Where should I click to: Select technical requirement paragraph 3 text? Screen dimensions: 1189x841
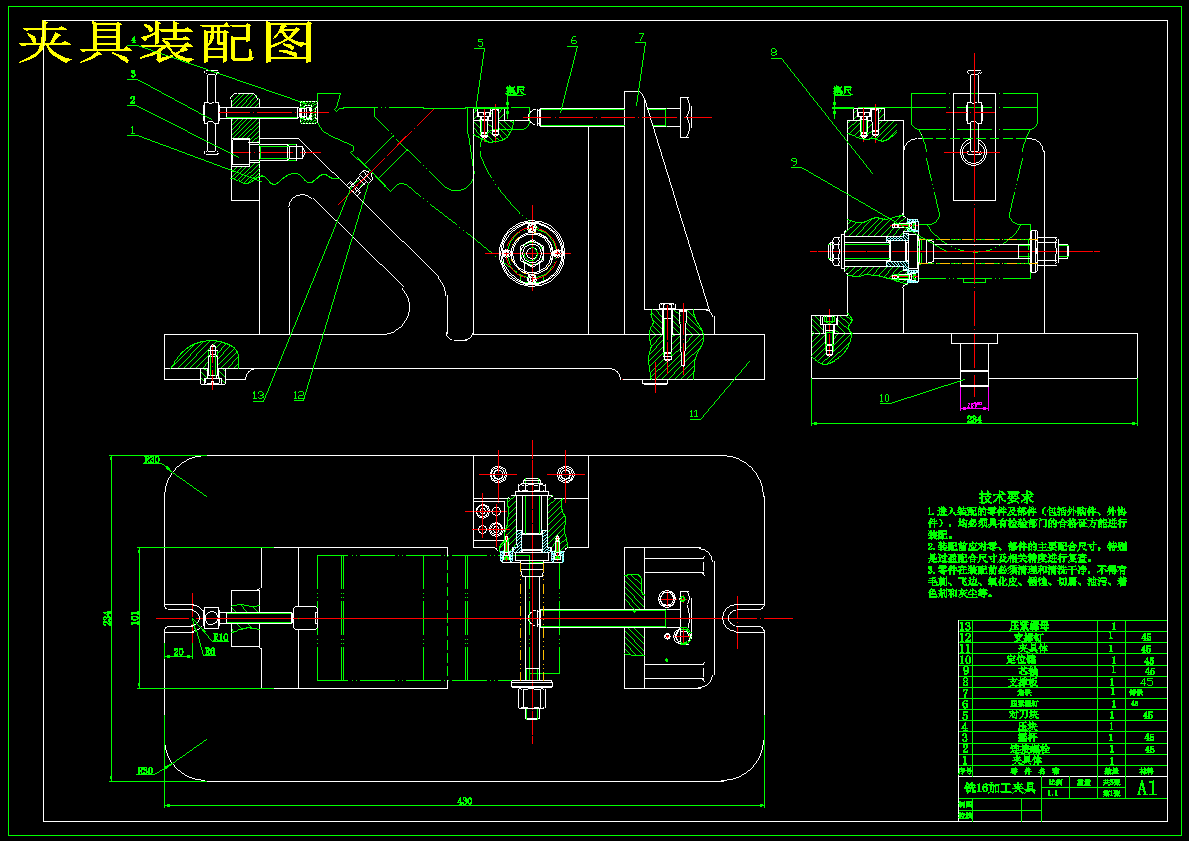(1027, 581)
